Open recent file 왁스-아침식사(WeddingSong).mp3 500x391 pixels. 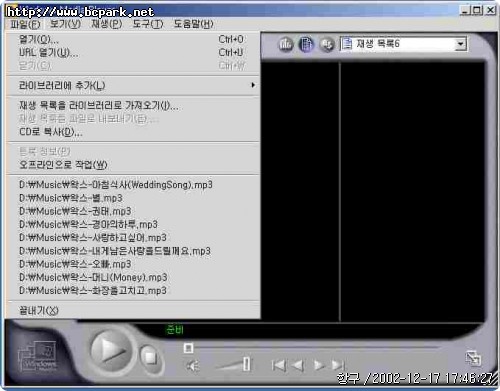pos(133,185)
